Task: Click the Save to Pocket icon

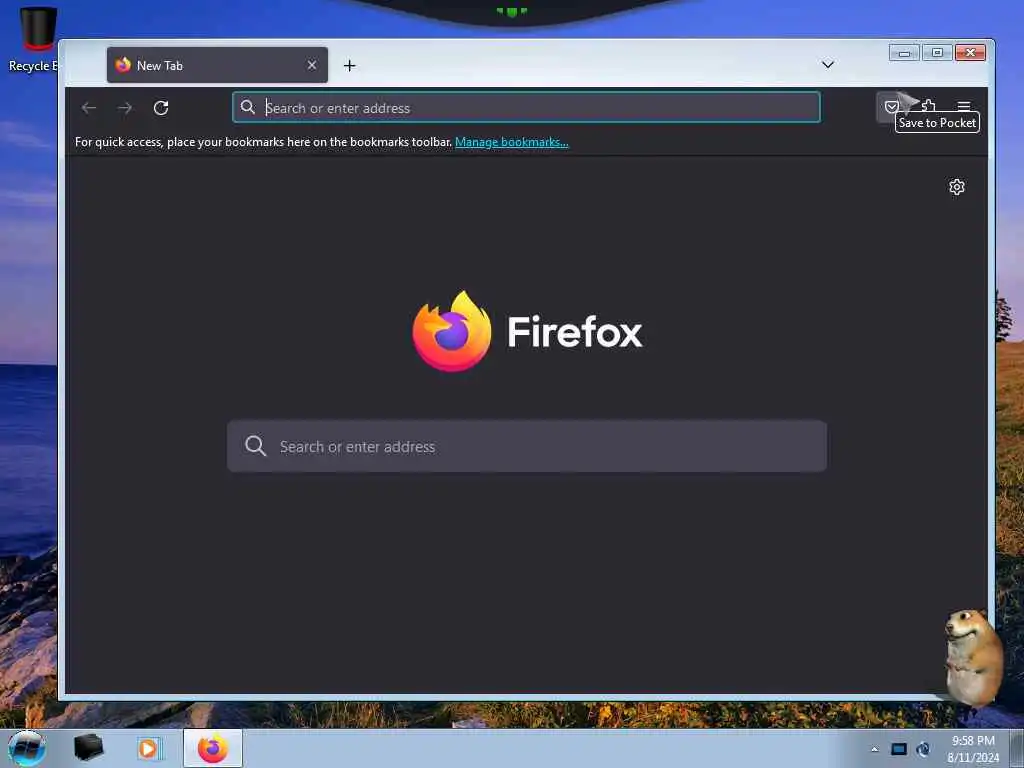Action: (x=891, y=107)
